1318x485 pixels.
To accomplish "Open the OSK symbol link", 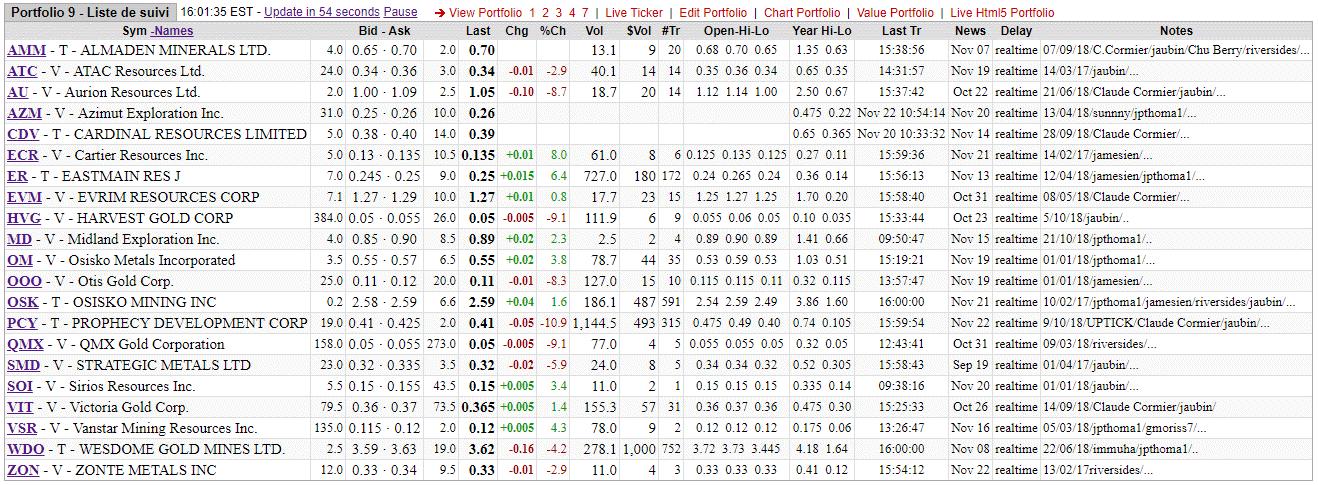I will (22, 302).
